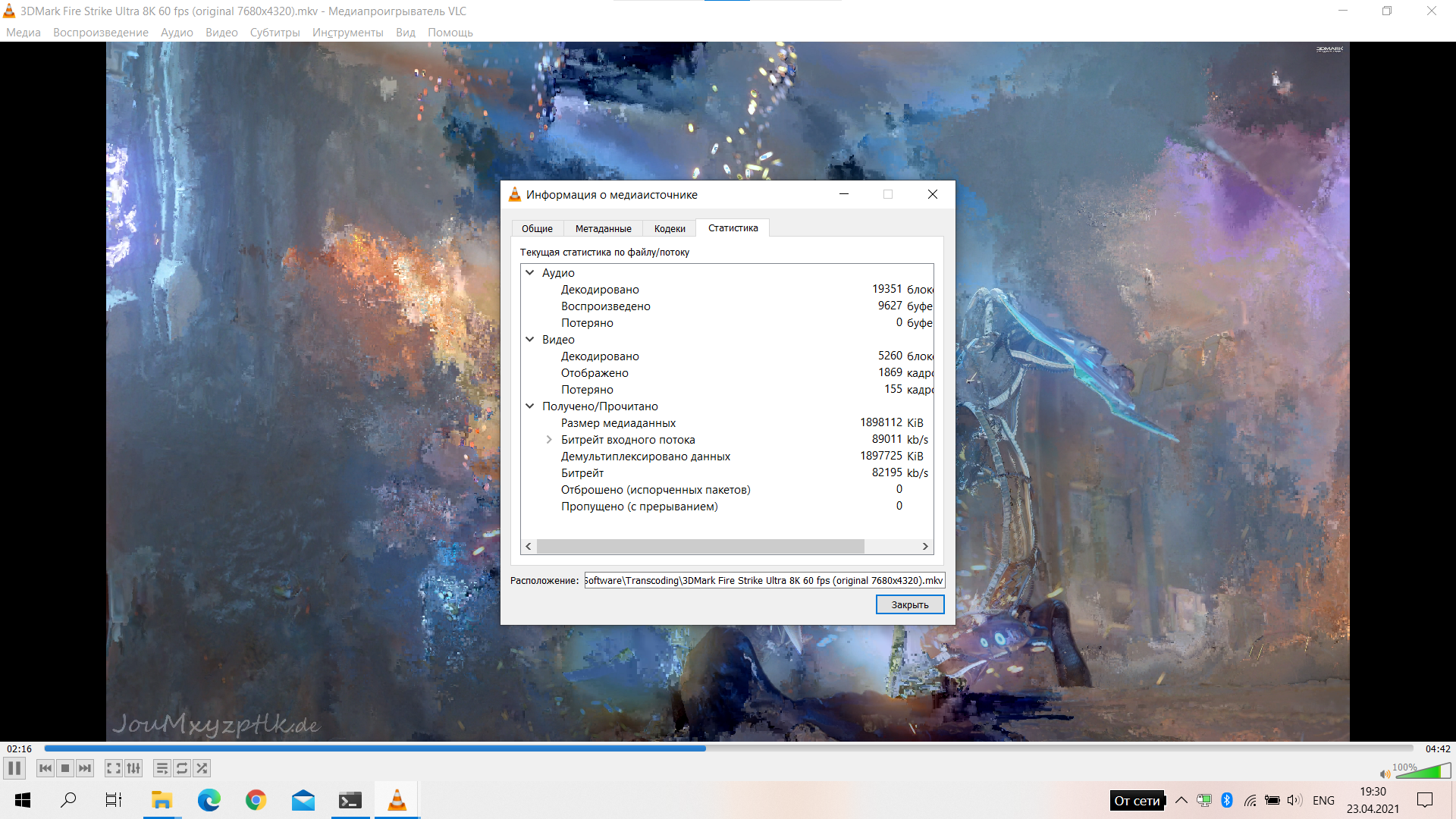Select Декодировано row under Аудио

coord(727,290)
